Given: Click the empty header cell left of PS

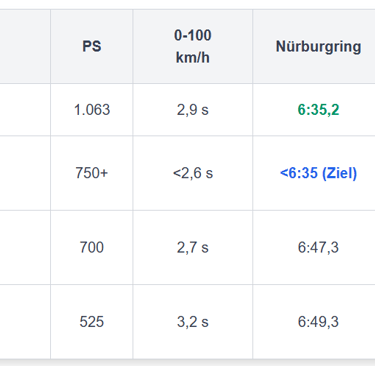Looking at the screenshot, I should [x=25, y=46].
